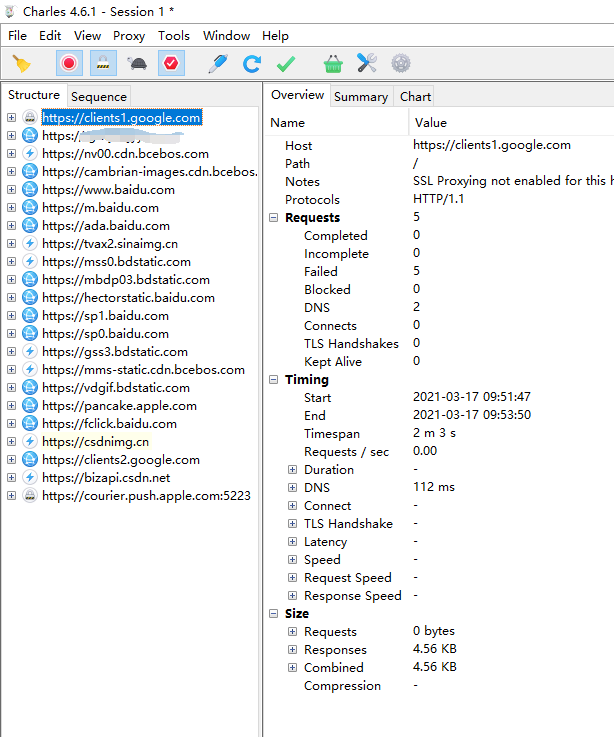Expand the Response Speed row

[x=292, y=596]
